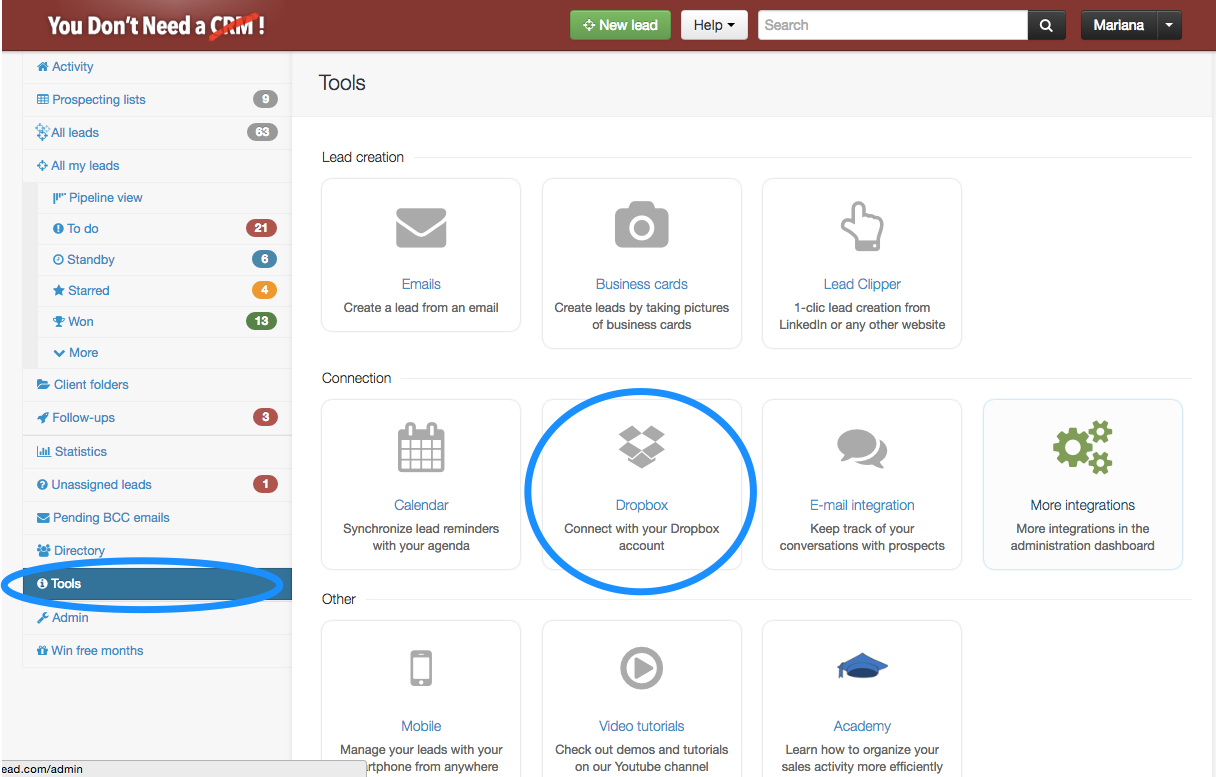
Task: Open the Business cards link
Action: tap(641, 284)
